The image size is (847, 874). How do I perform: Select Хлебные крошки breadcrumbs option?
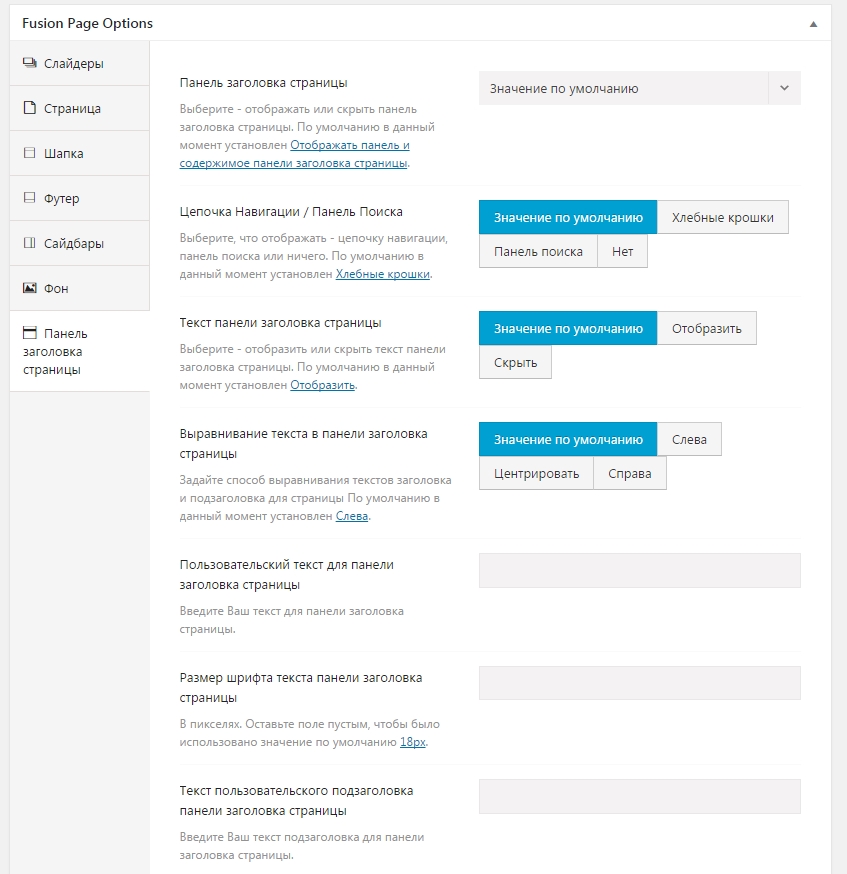click(x=722, y=218)
